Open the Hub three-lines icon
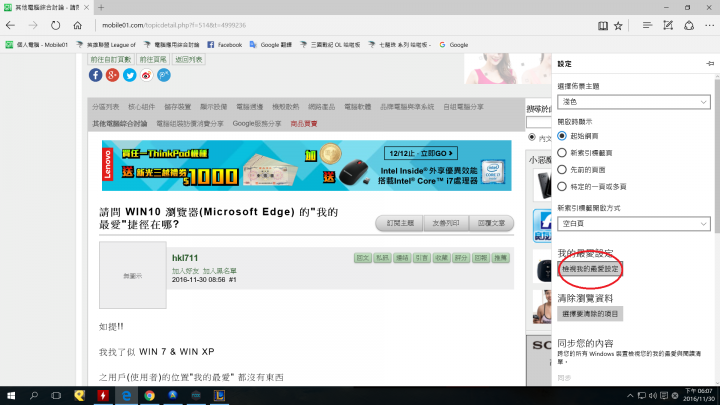This screenshot has height=405, width=720. [x=647, y=26]
